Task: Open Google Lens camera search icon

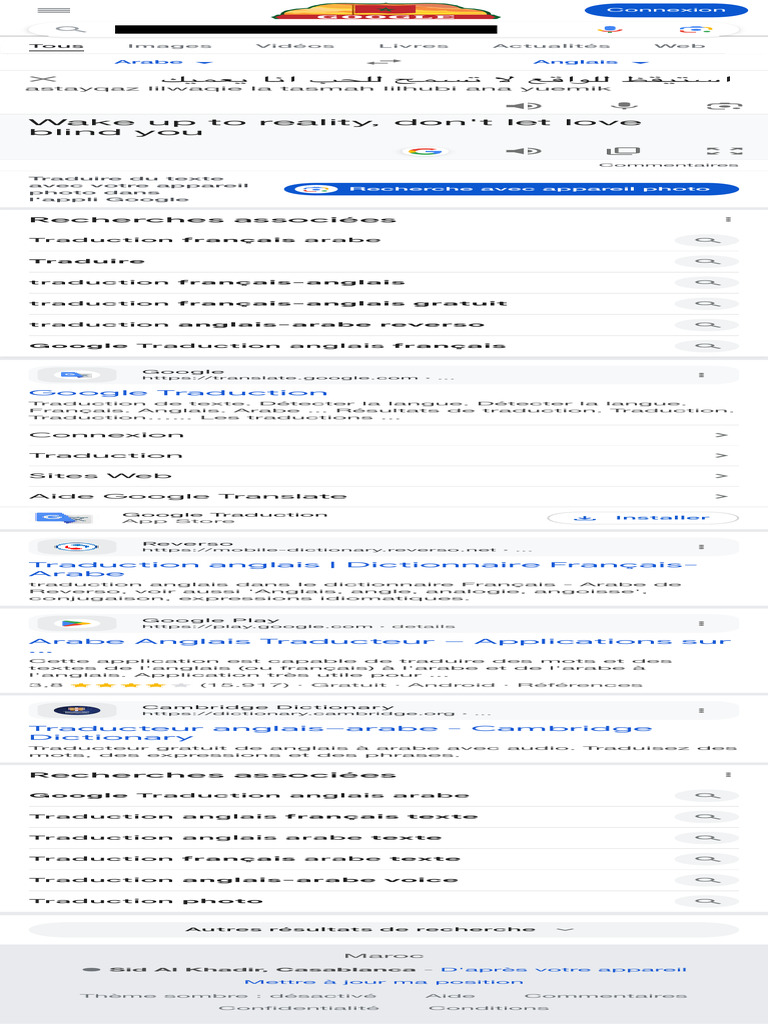Action: (696, 30)
